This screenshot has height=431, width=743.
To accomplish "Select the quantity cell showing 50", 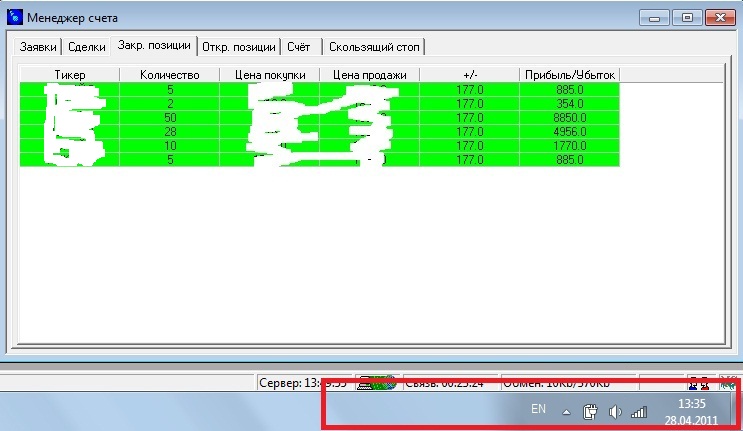I will (170, 117).
